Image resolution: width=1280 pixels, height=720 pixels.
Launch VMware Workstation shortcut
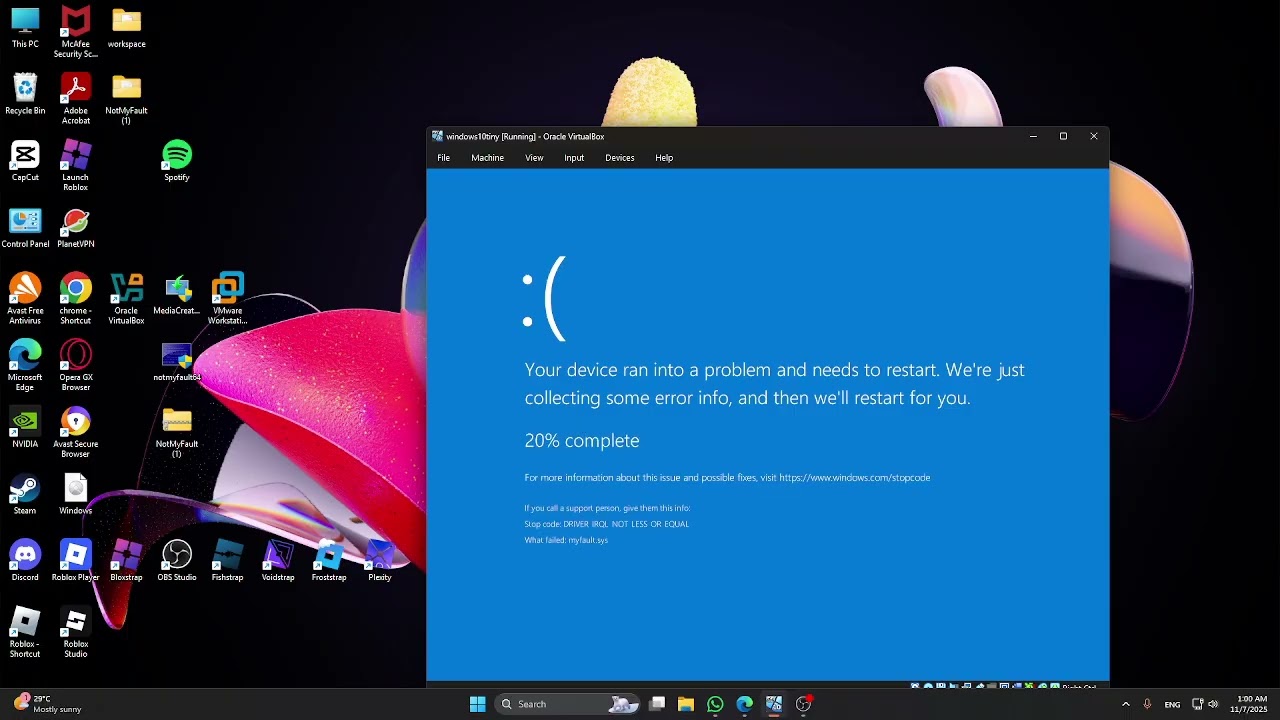pos(227,299)
